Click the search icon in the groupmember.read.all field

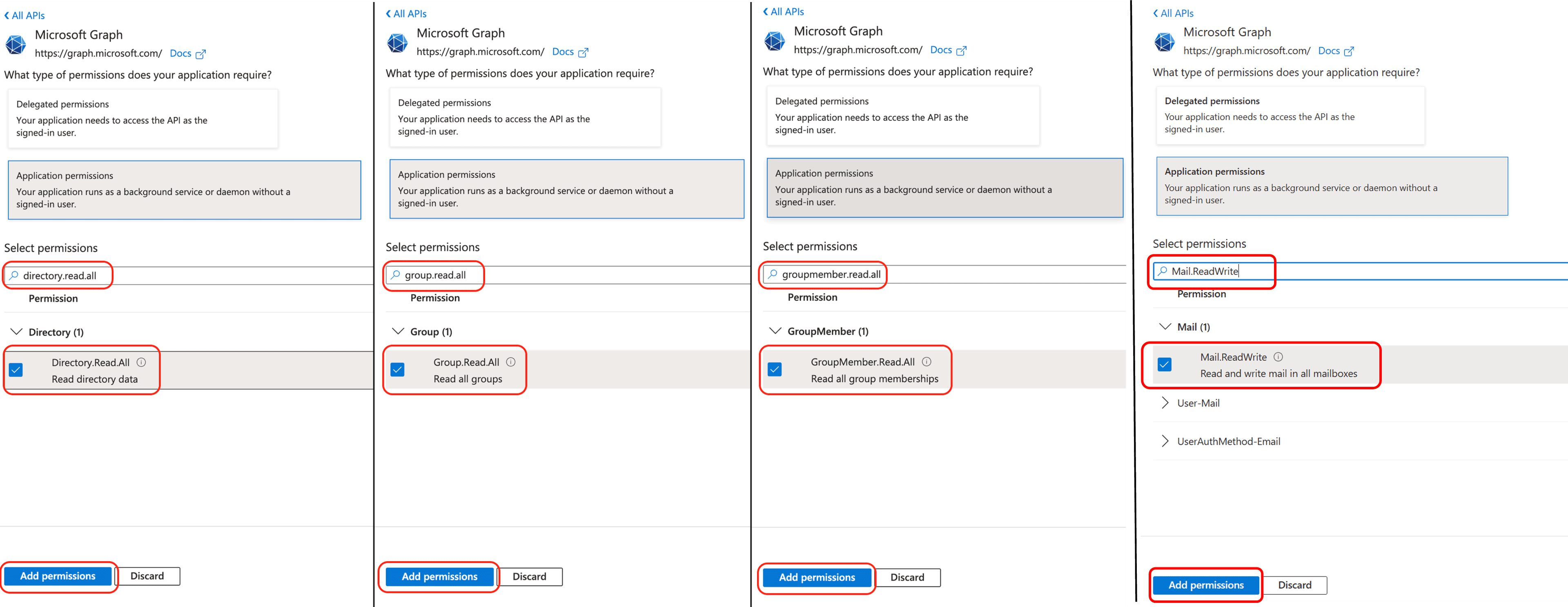point(773,274)
